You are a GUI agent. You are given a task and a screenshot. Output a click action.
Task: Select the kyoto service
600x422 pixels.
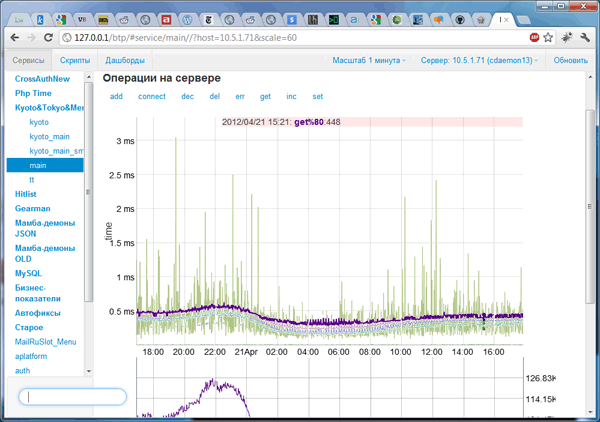tap(39, 122)
